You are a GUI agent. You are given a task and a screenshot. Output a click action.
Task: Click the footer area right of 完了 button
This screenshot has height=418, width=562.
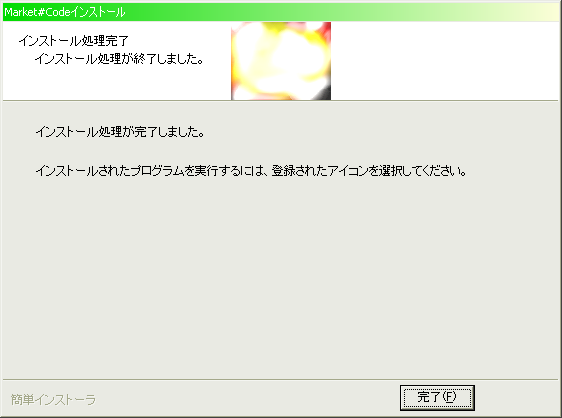point(516,398)
